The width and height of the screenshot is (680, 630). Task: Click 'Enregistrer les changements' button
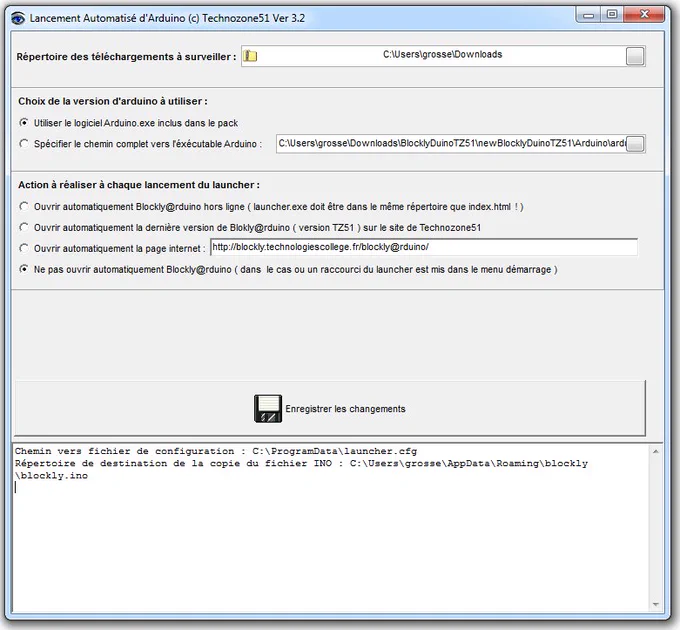pyautogui.click(x=330, y=408)
